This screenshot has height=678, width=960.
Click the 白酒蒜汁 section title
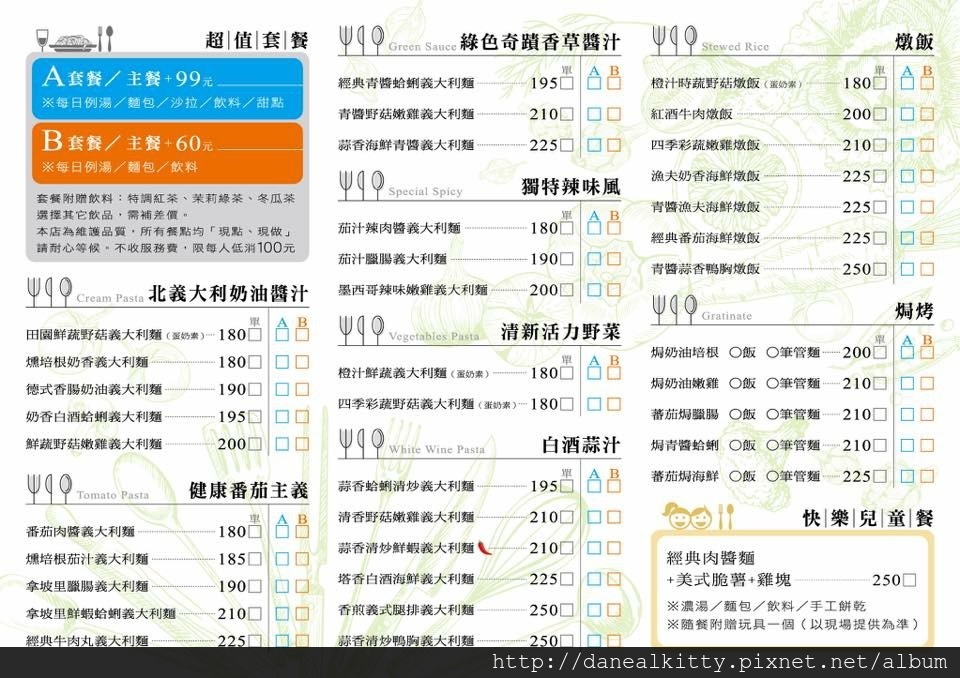click(580, 445)
